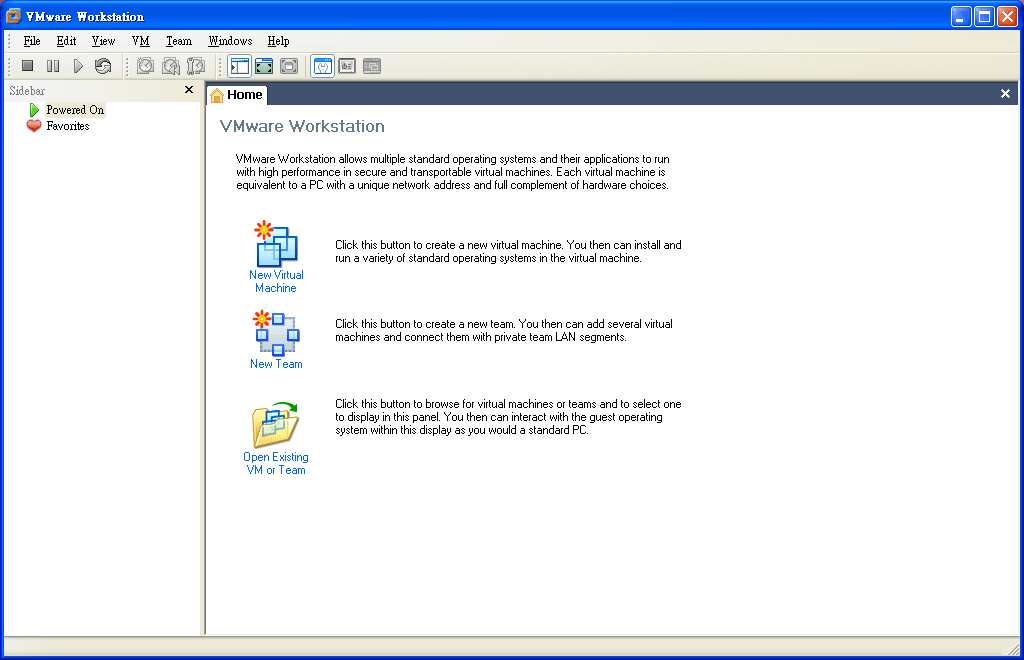This screenshot has width=1024, height=660.
Task: Click the Quick Switch toolbar icon
Action: tap(289, 66)
